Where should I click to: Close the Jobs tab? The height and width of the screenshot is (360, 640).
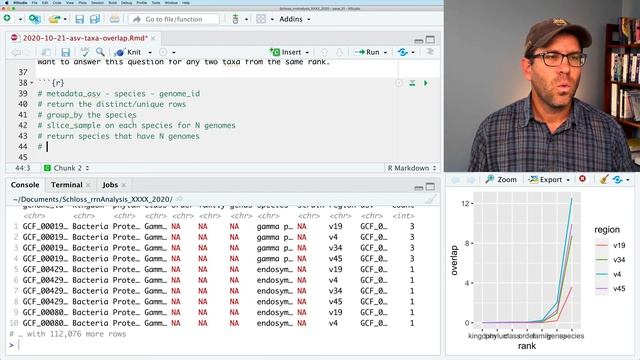click(124, 185)
